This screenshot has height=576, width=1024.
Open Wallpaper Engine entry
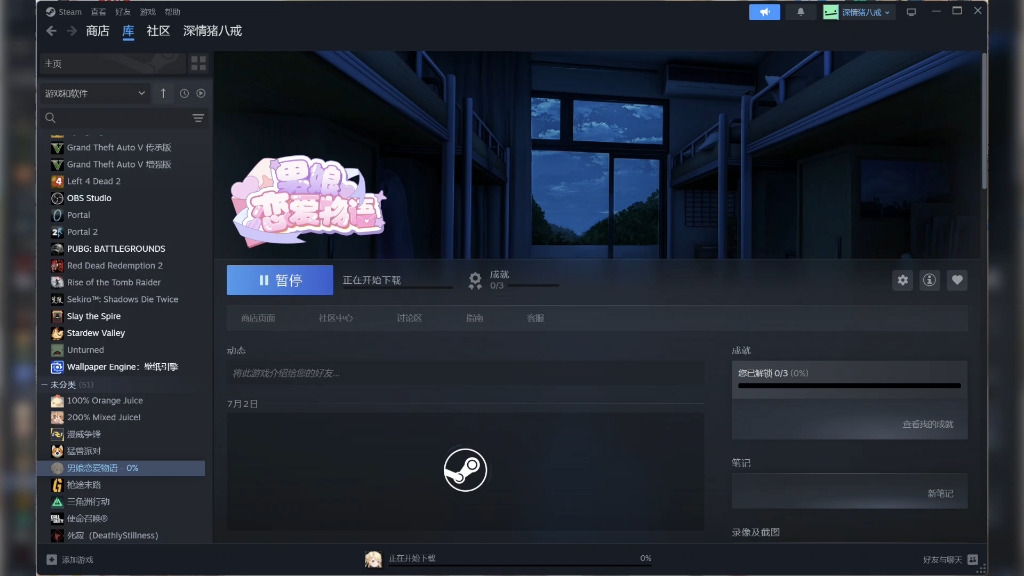click(x=121, y=367)
